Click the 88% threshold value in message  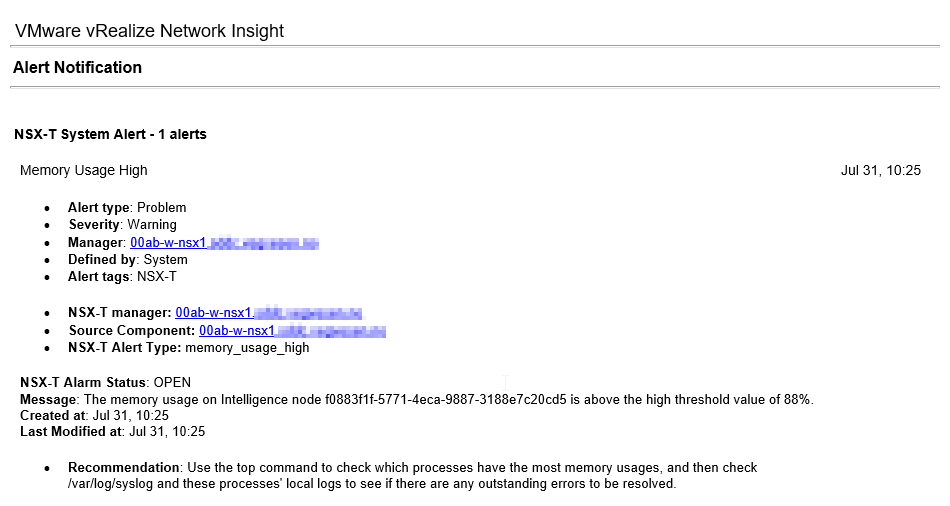[x=799, y=399]
